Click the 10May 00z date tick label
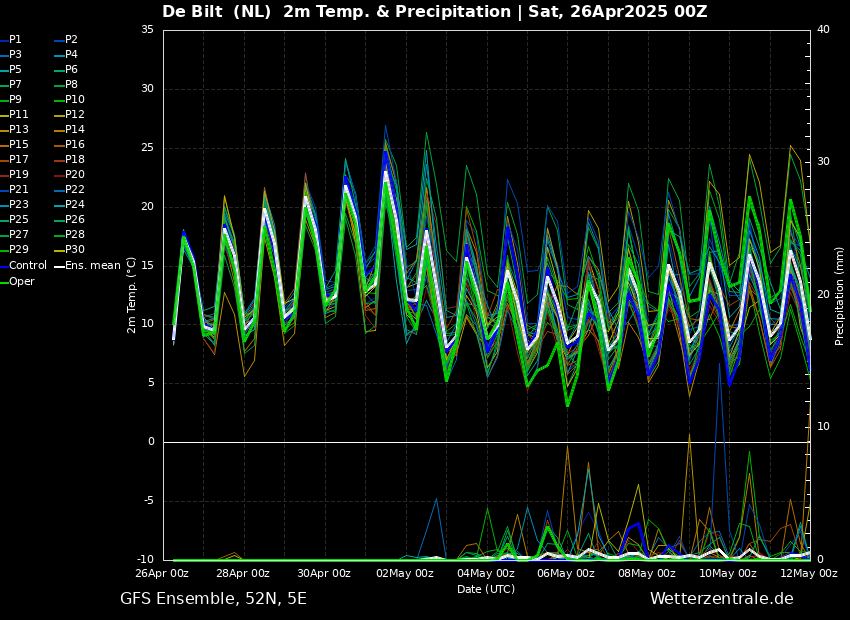This screenshot has height=620, width=850. pos(728,573)
